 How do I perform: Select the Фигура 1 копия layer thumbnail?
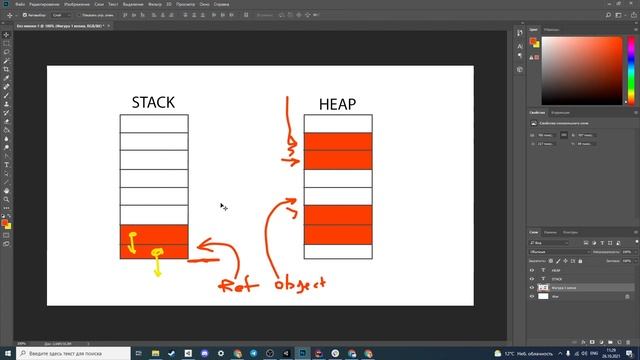[543, 288]
